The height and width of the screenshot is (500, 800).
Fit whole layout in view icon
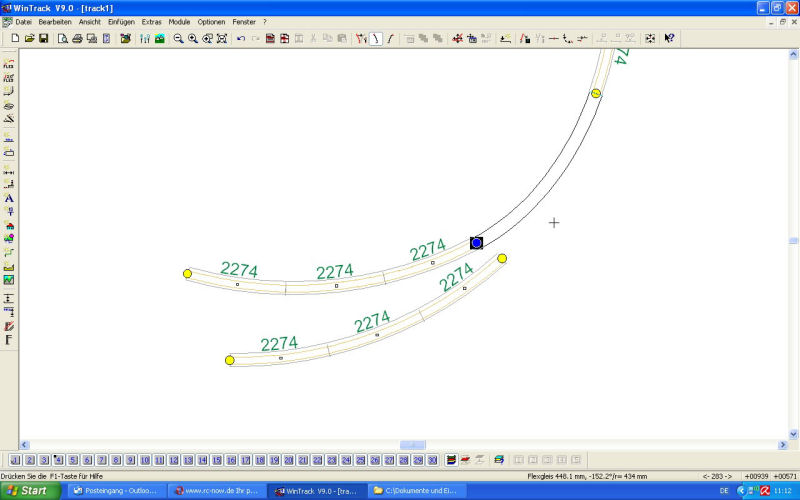click(x=222, y=38)
